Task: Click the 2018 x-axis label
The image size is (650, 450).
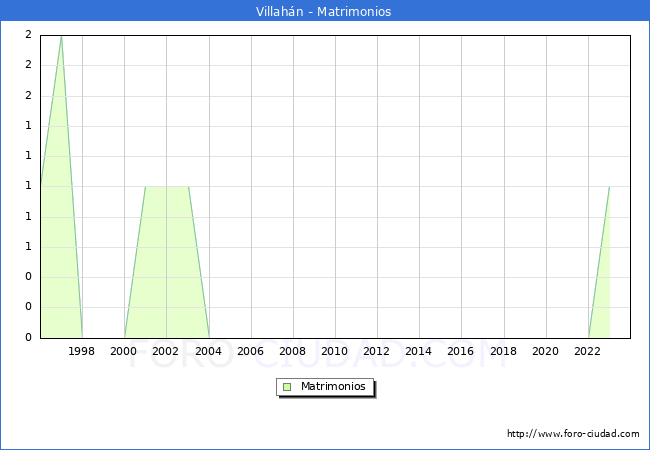Action: (503, 351)
